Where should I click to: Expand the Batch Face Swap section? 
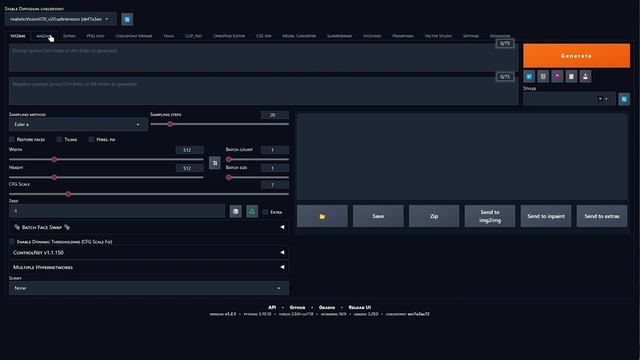pyautogui.click(x=149, y=227)
